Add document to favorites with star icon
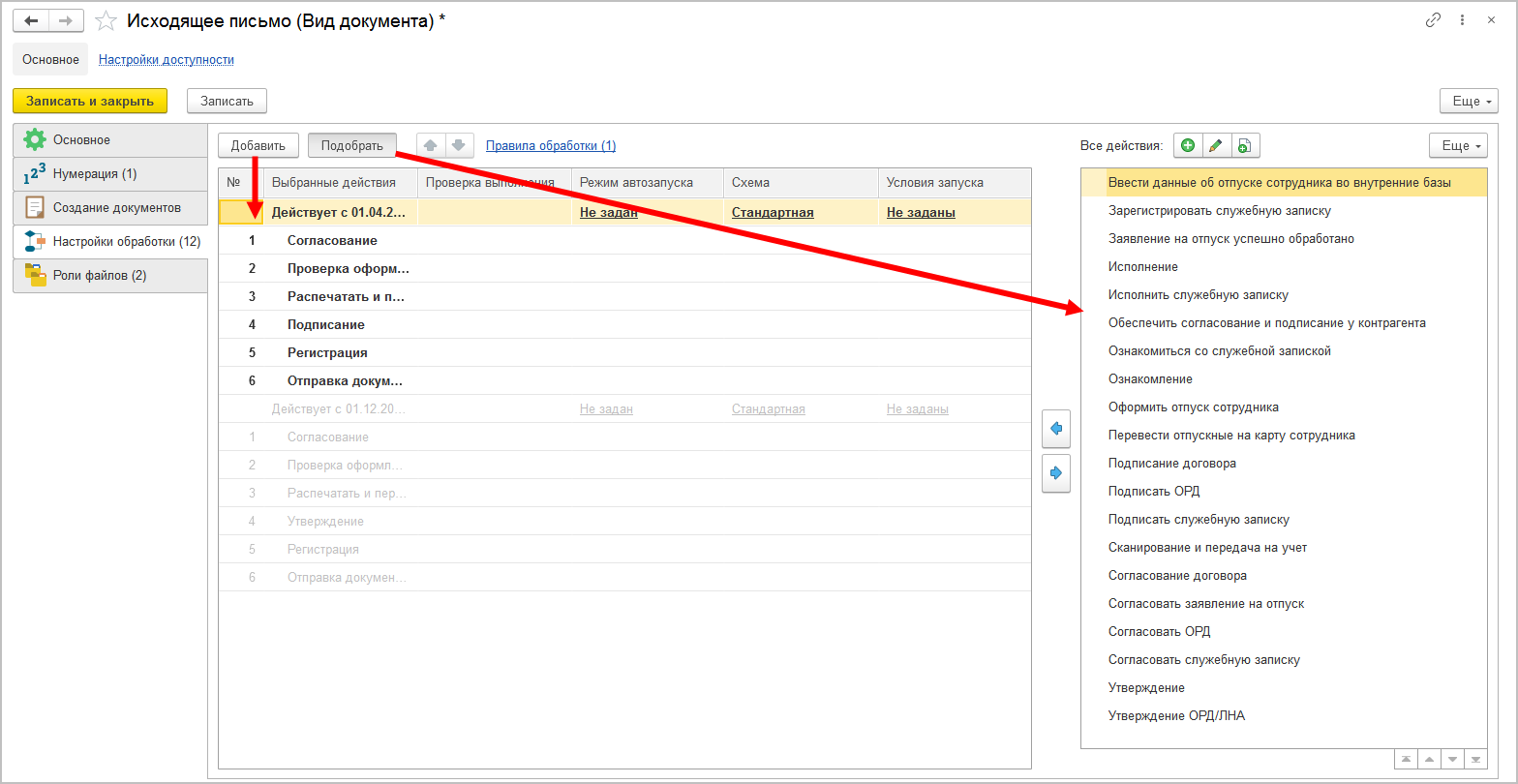1518x784 pixels. click(x=107, y=20)
